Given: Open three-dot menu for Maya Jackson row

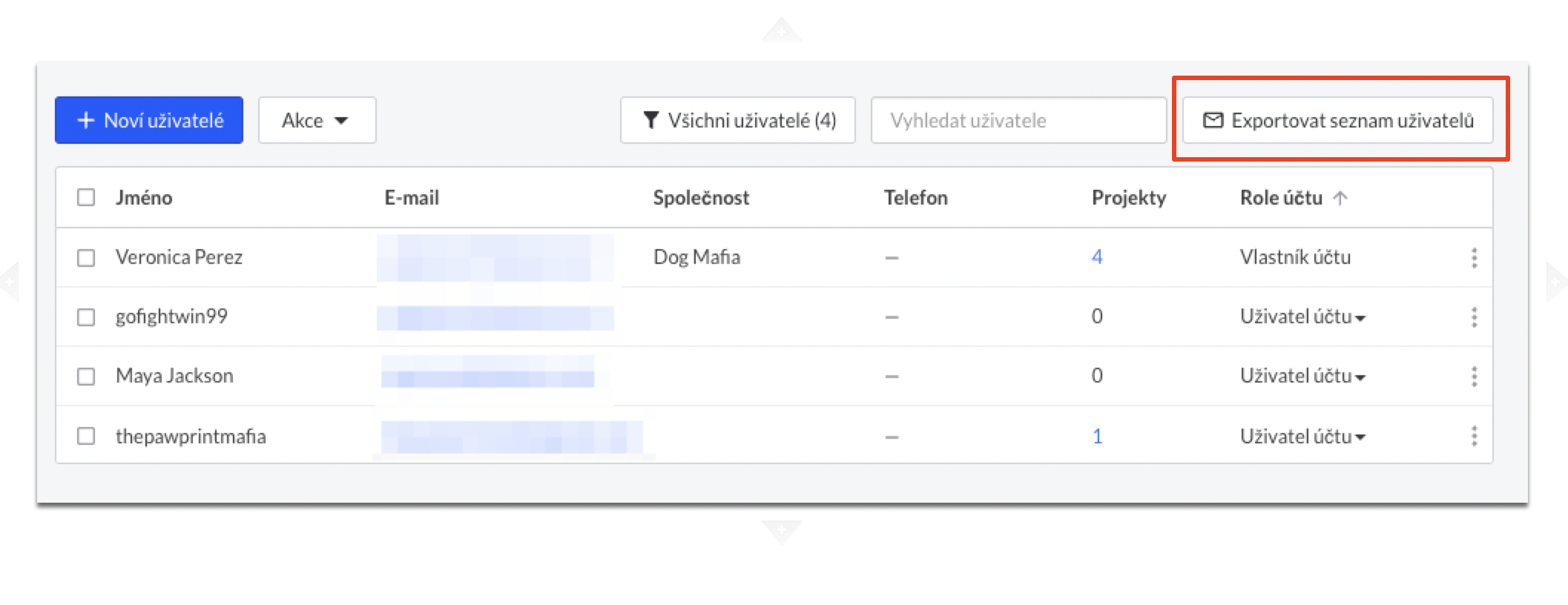Looking at the screenshot, I should (1474, 377).
